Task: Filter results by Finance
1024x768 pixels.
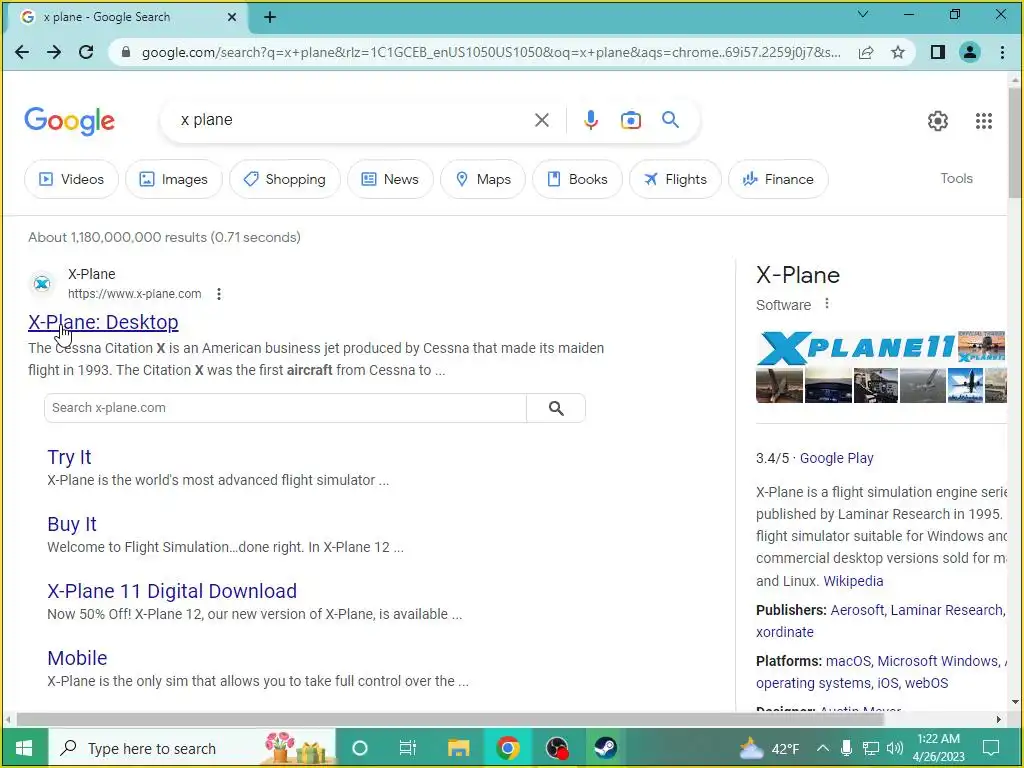Action: (778, 179)
